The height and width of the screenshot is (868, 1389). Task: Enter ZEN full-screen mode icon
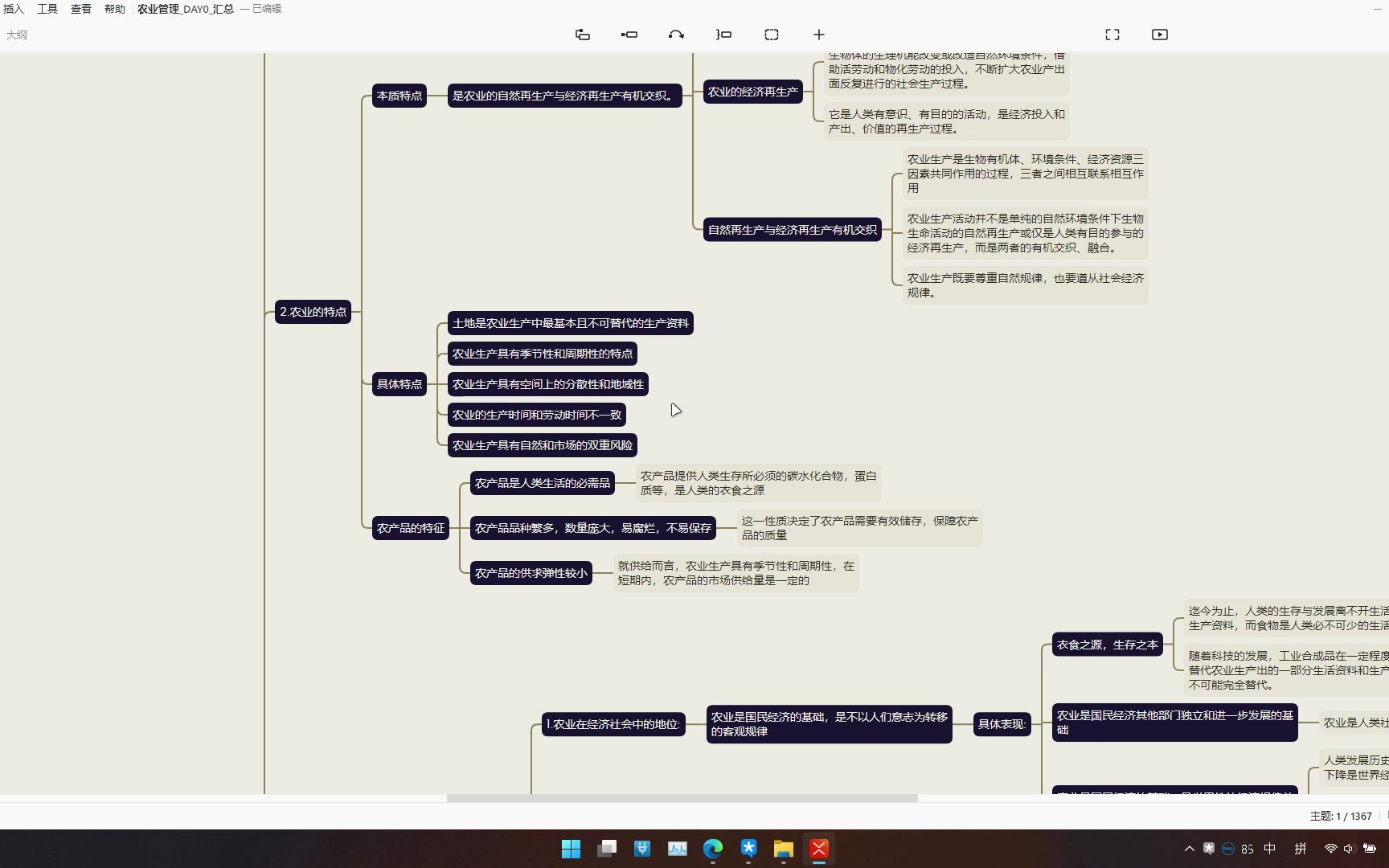pos(1112,35)
